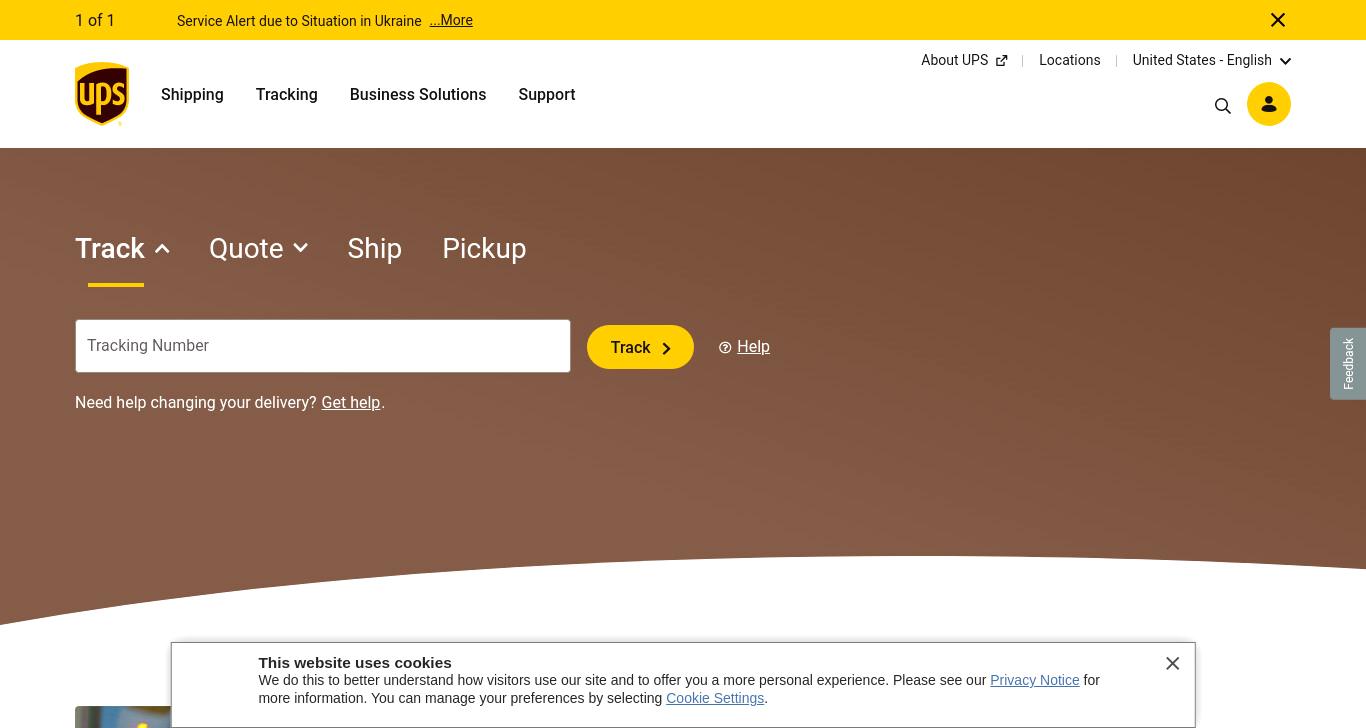Expand the Quote dropdown chevron
1366x728 pixels.
pyautogui.click(x=300, y=248)
